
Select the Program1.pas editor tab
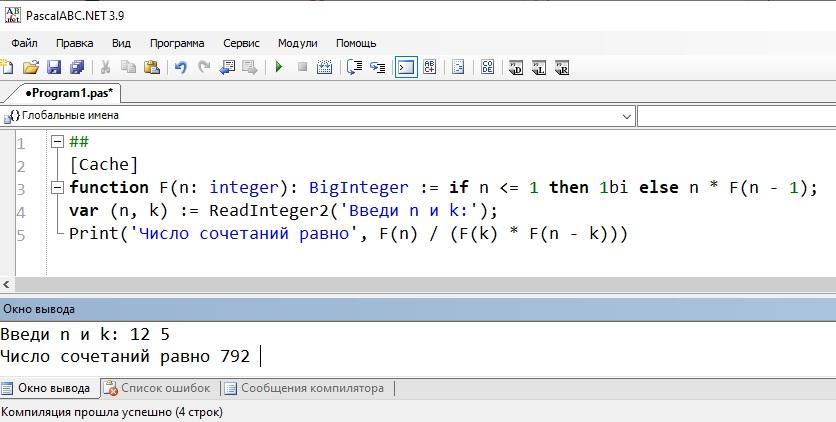[68, 93]
